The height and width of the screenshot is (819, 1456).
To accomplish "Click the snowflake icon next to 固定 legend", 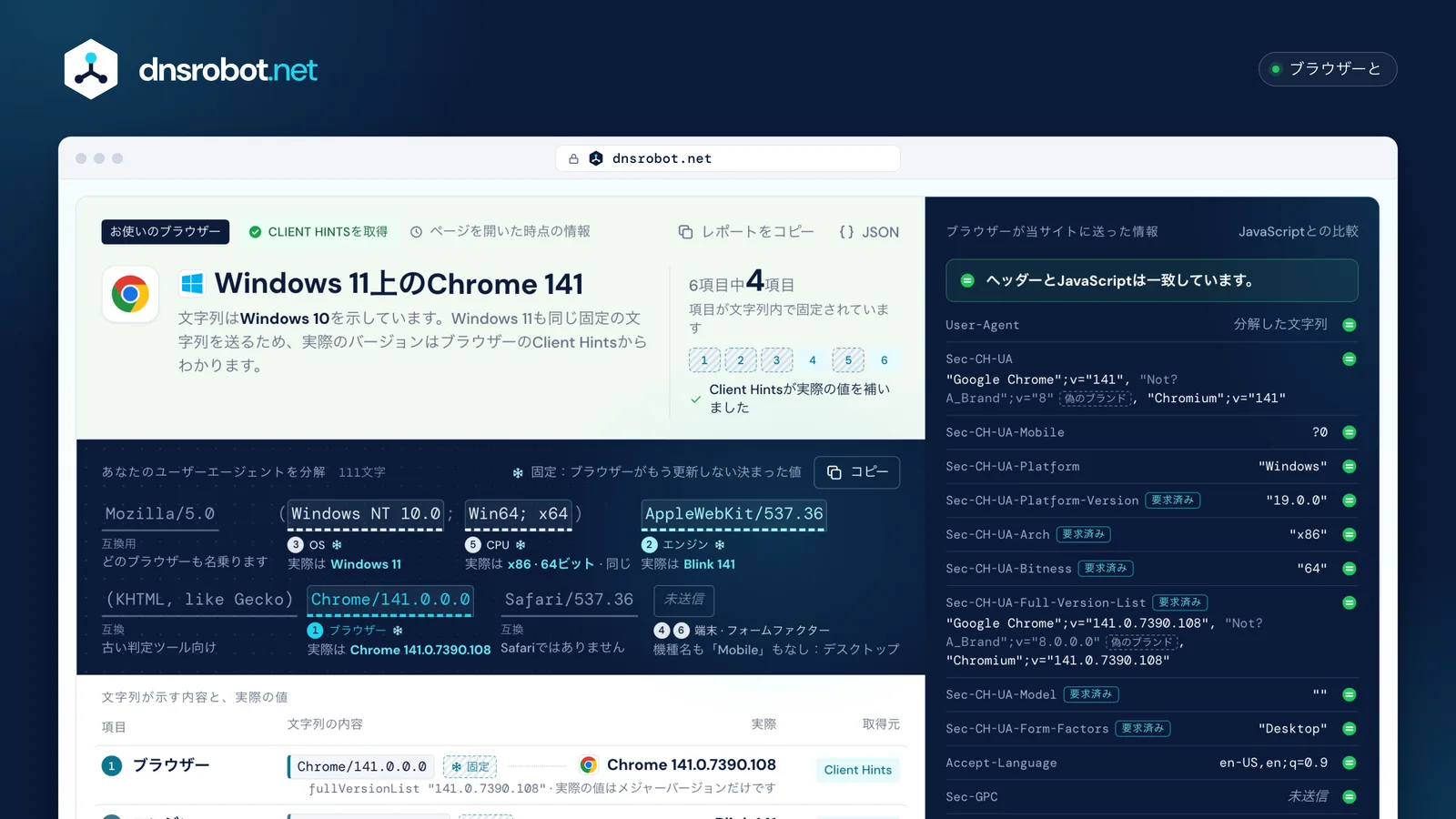I will click(518, 473).
